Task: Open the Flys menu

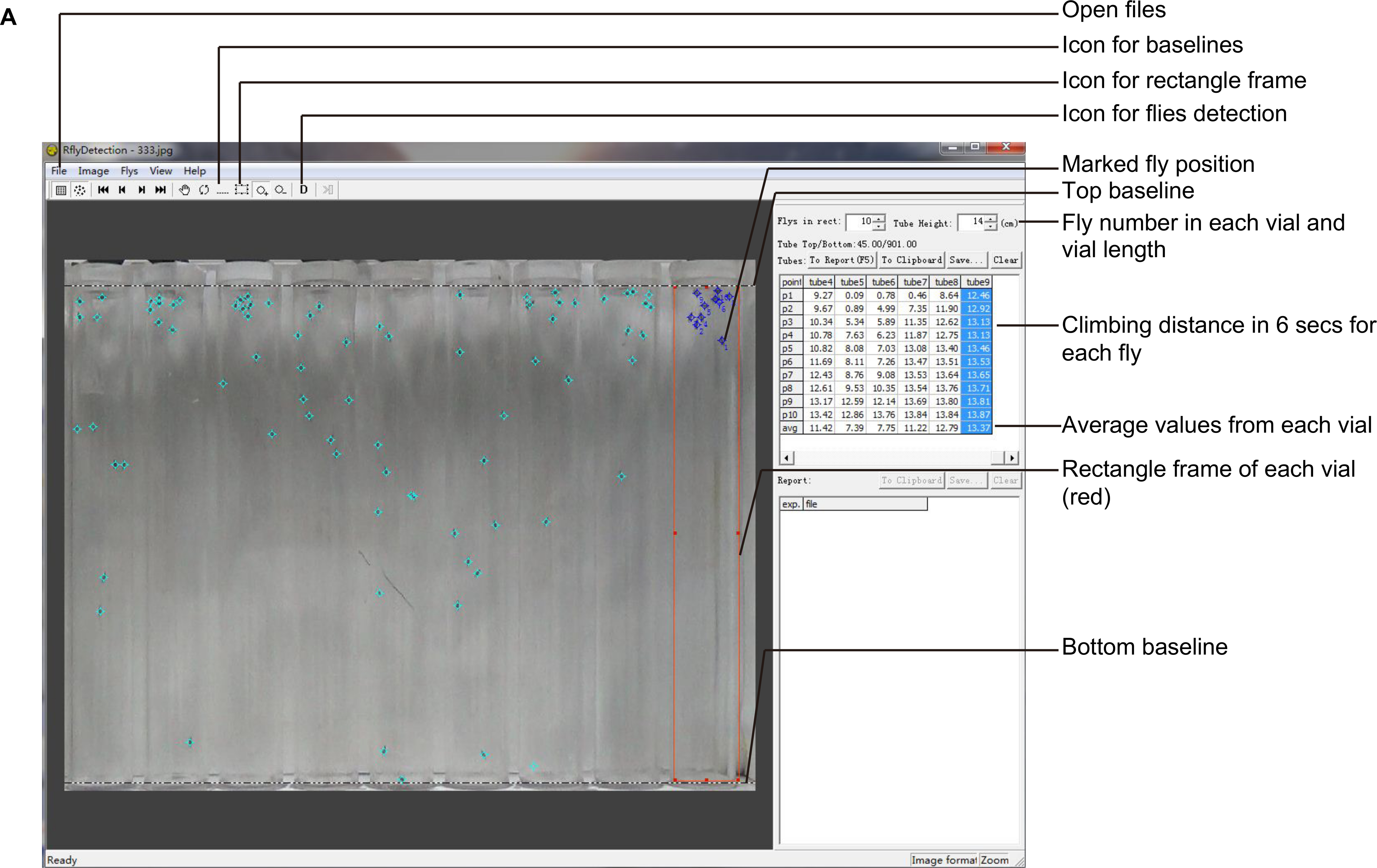Action: pos(129,171)
